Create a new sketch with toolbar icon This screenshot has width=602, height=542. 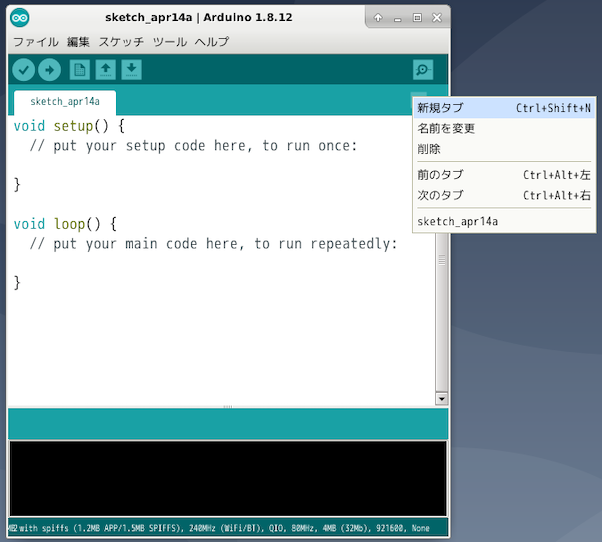point(79,70)
